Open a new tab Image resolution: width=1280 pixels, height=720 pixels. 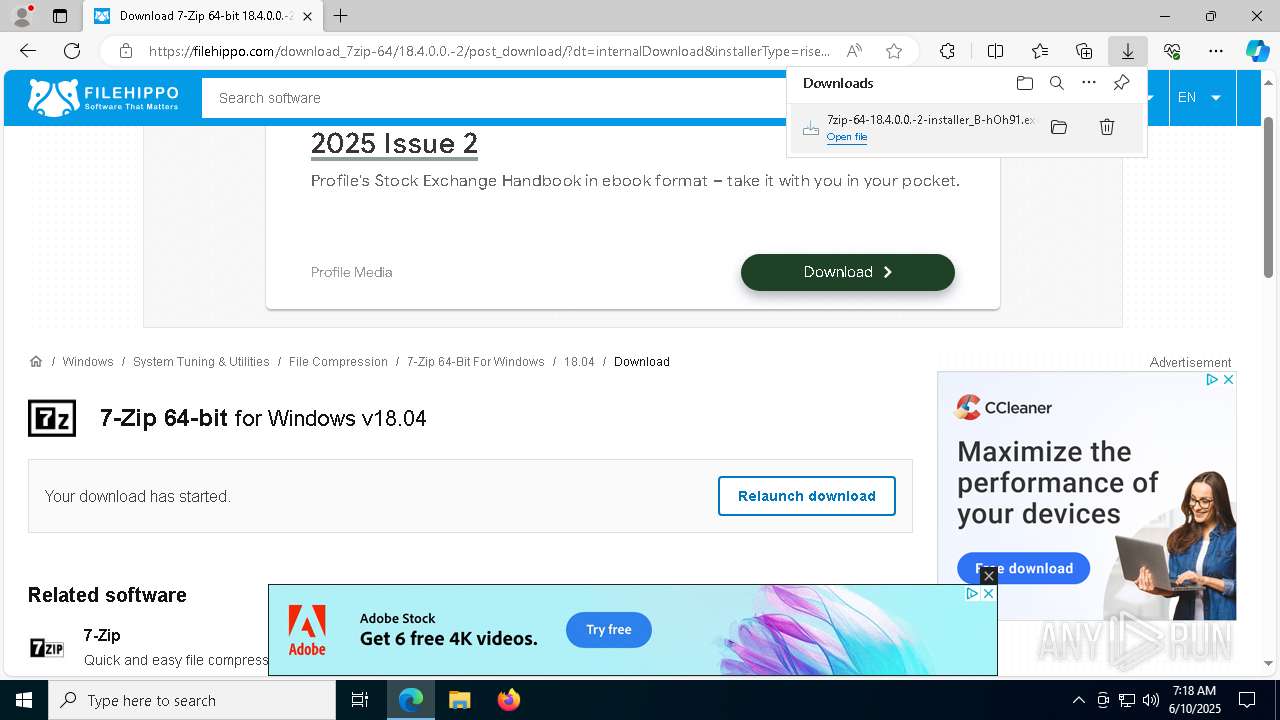(341, 16)
